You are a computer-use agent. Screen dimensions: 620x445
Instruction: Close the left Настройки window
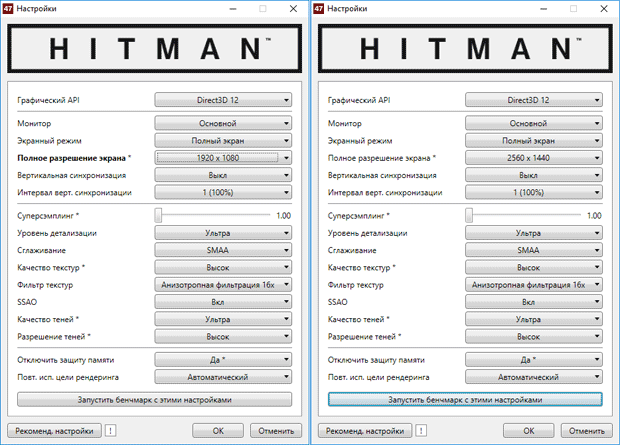click(293, 9)
